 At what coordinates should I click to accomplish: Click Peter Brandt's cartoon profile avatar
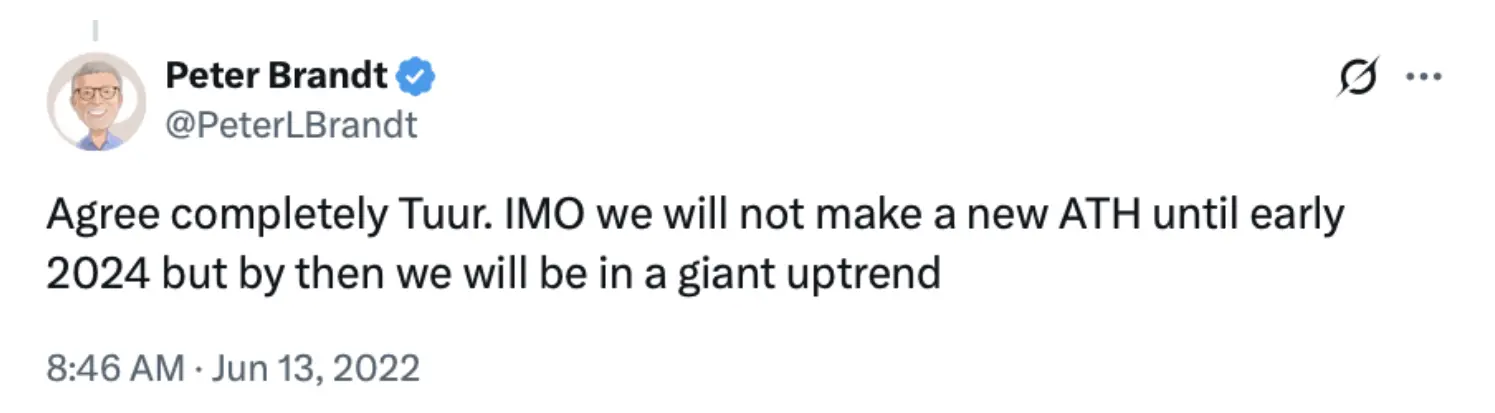(96, 101)
